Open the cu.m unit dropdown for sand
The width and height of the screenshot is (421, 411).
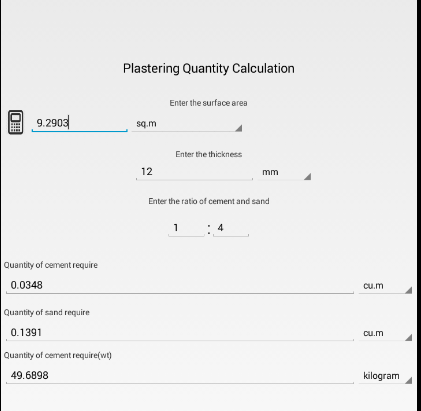tap(386, 333)
